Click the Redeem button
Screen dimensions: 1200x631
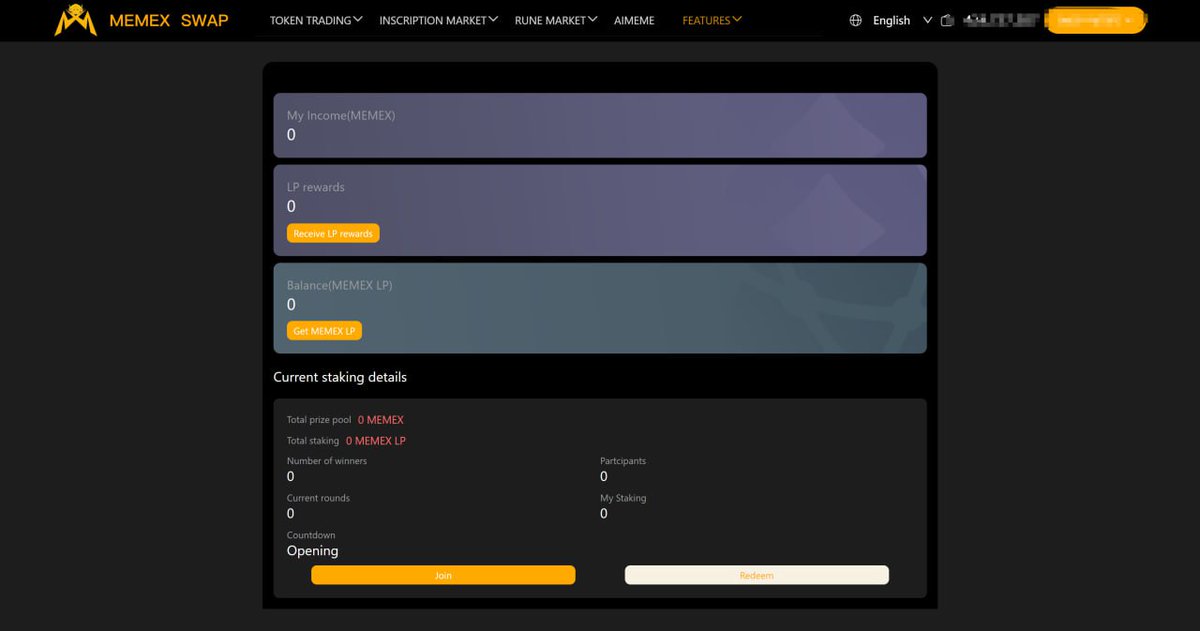point(756,575)
